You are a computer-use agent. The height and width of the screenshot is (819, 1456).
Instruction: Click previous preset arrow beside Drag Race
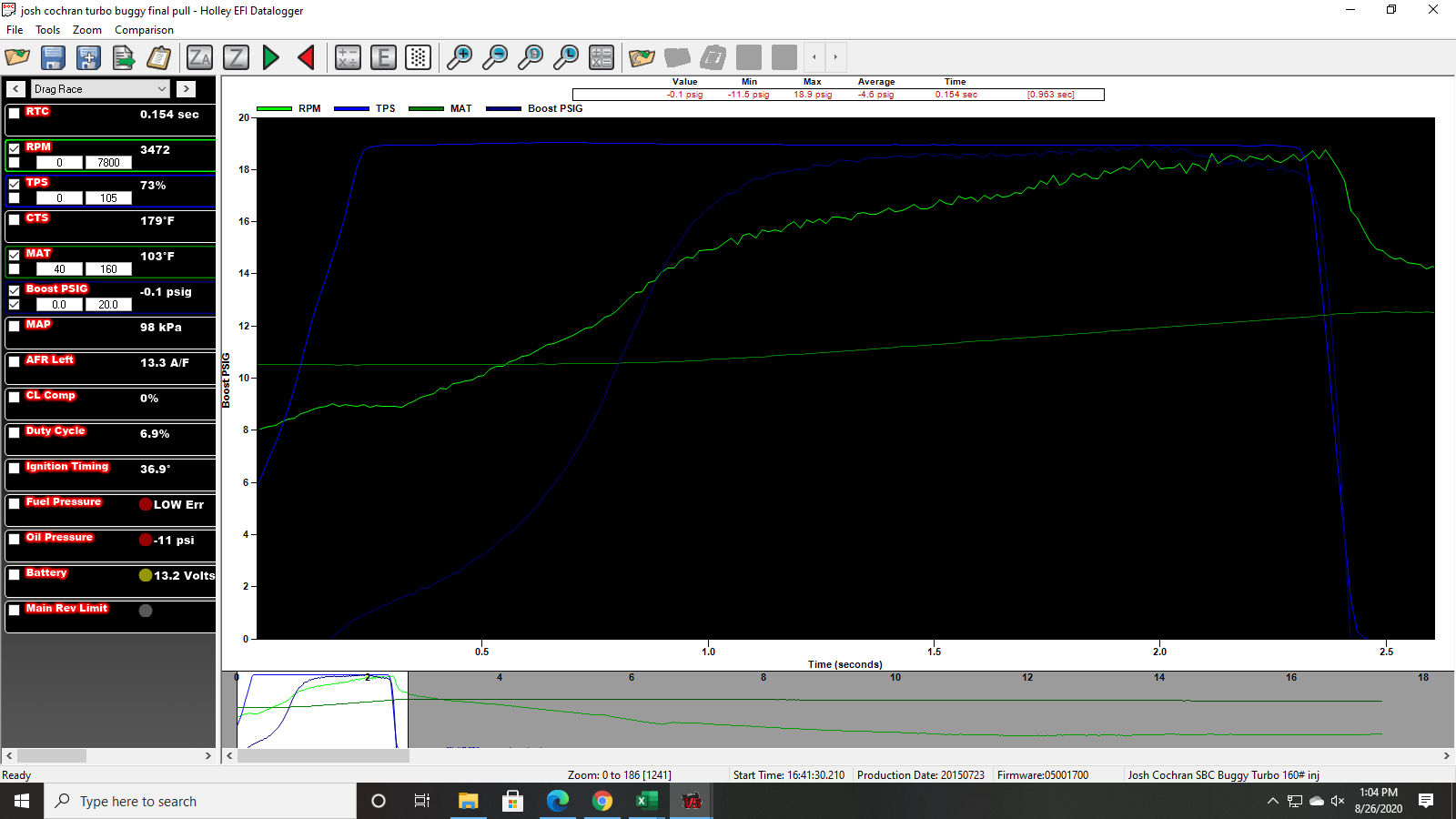click(16, 88)
